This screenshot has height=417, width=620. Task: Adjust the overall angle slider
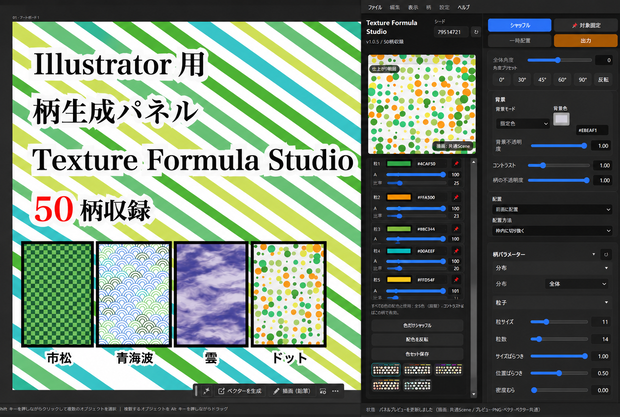pos(560,60)
